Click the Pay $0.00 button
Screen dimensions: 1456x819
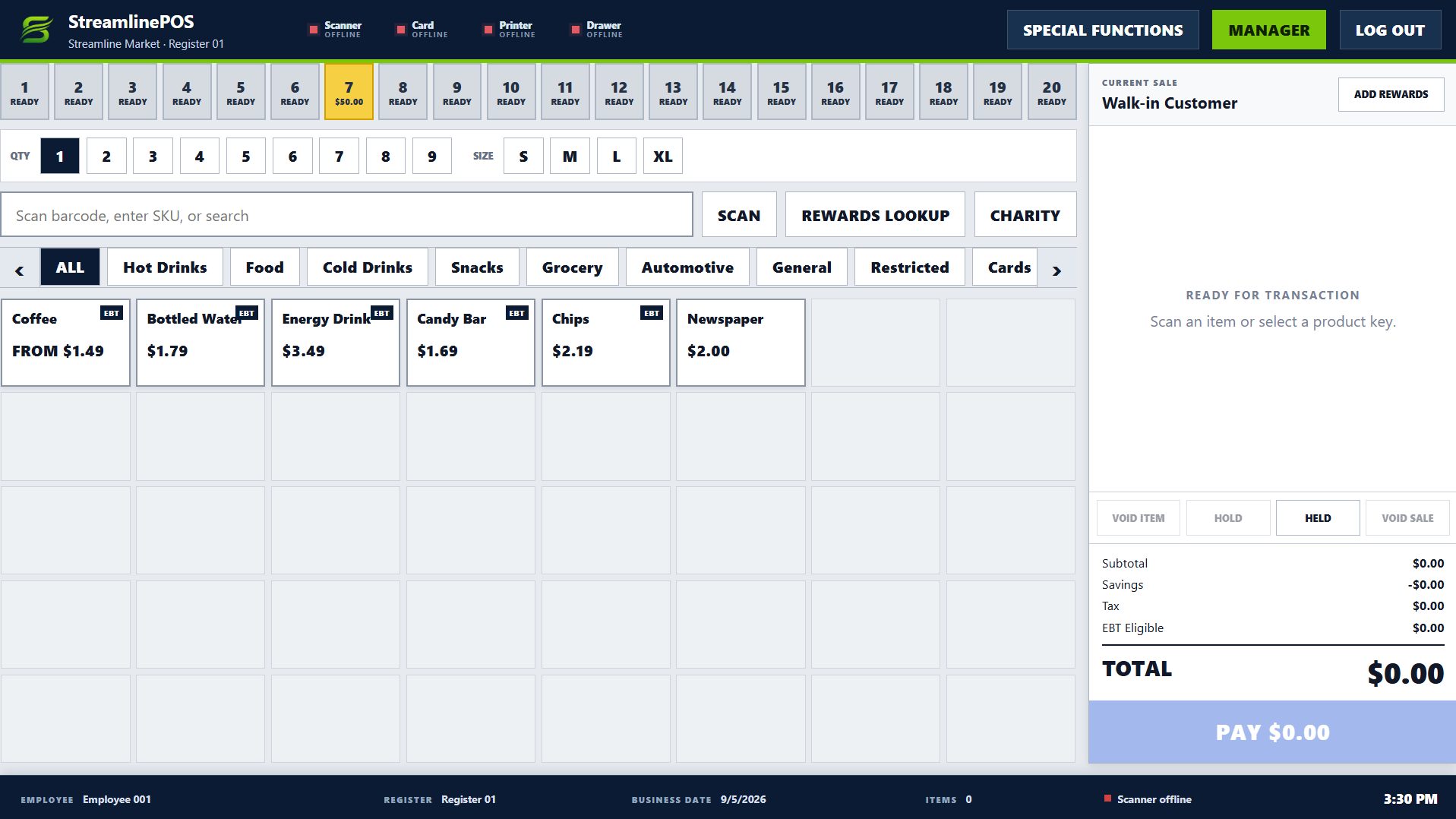point(1272,732)
